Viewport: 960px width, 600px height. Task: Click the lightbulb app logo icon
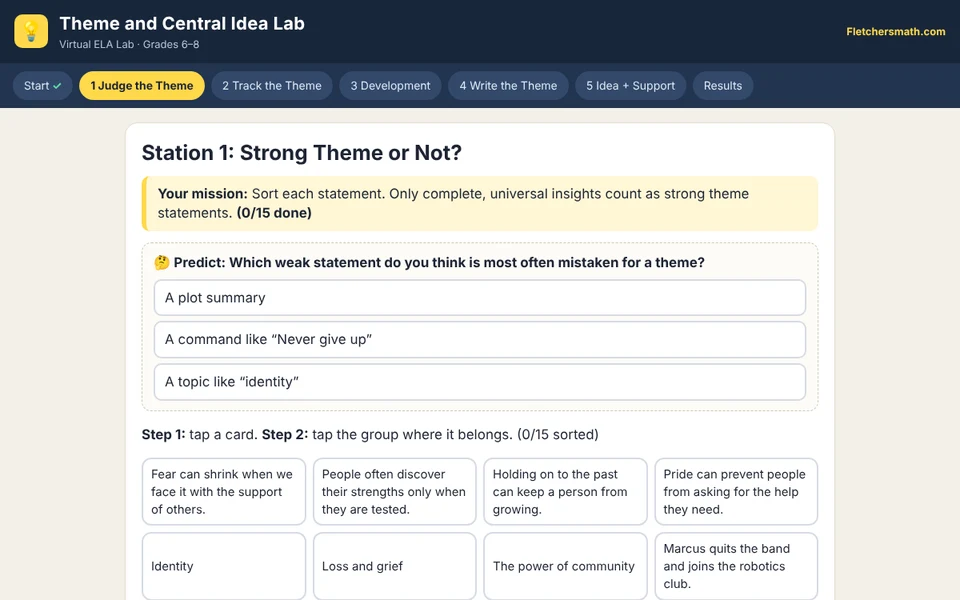pyautogui.click(x=31, y=31)
